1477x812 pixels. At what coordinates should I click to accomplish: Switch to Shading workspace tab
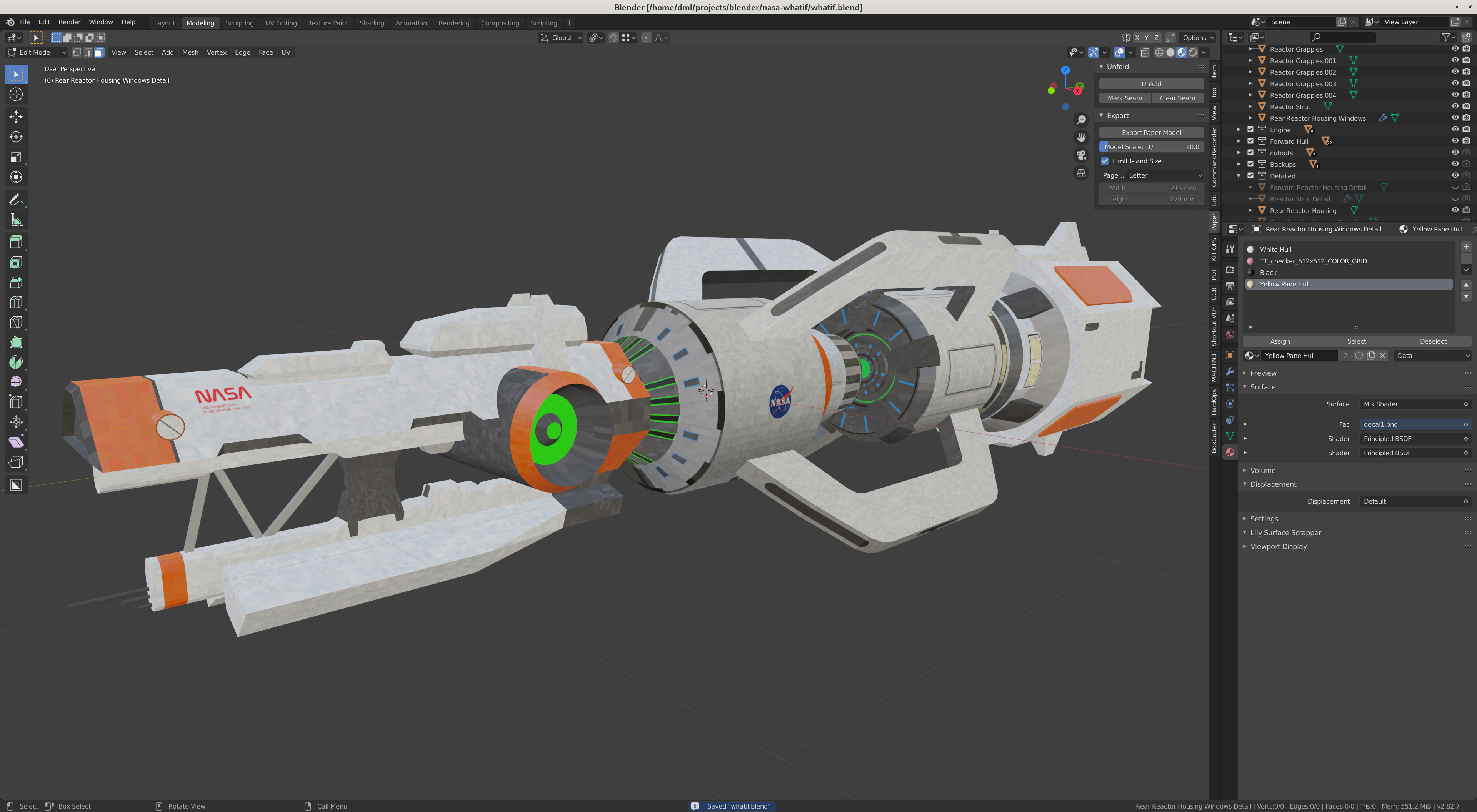tap(372, 23)
